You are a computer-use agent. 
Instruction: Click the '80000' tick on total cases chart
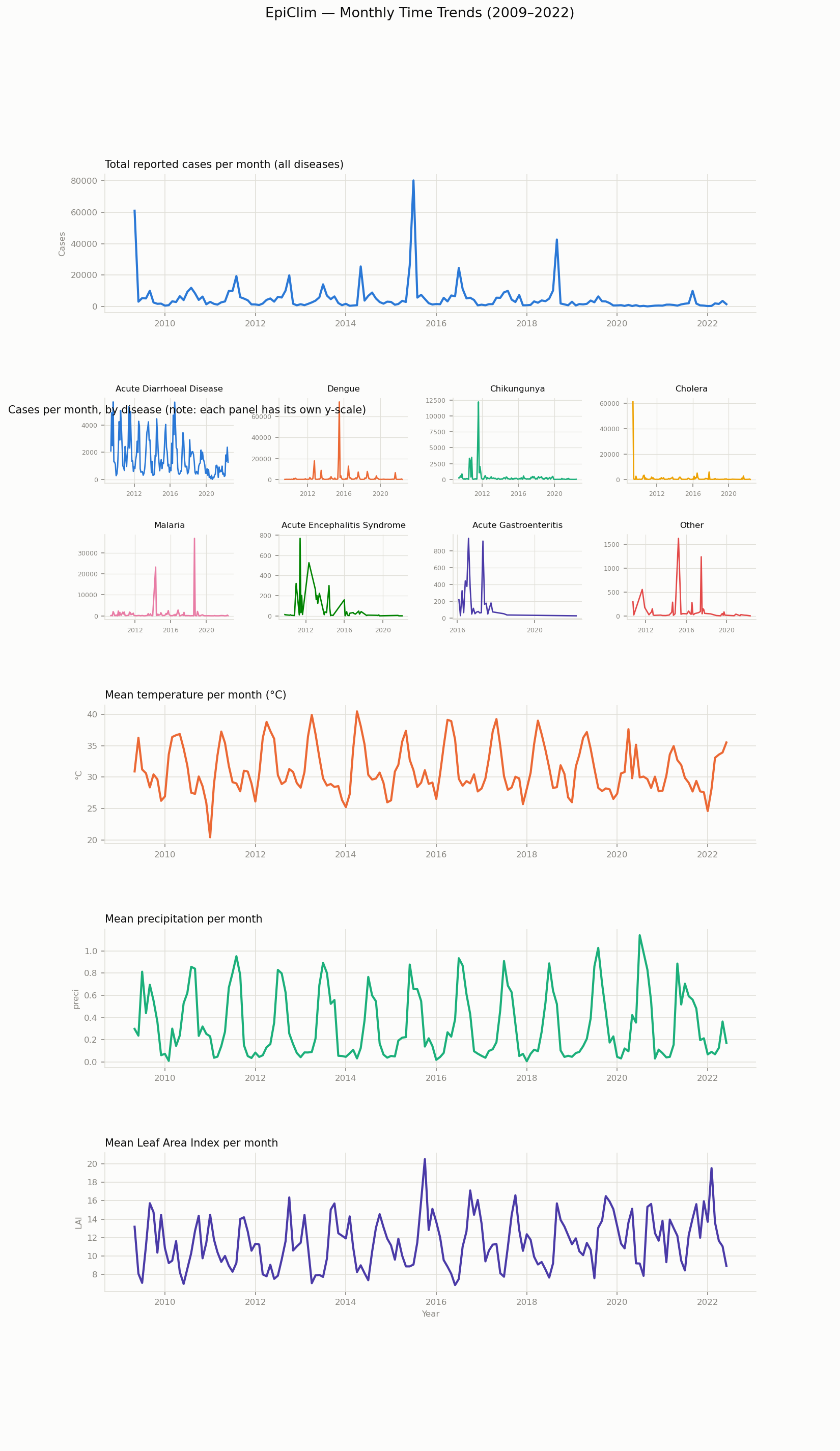pyautogui.click(x=84, y=181)
